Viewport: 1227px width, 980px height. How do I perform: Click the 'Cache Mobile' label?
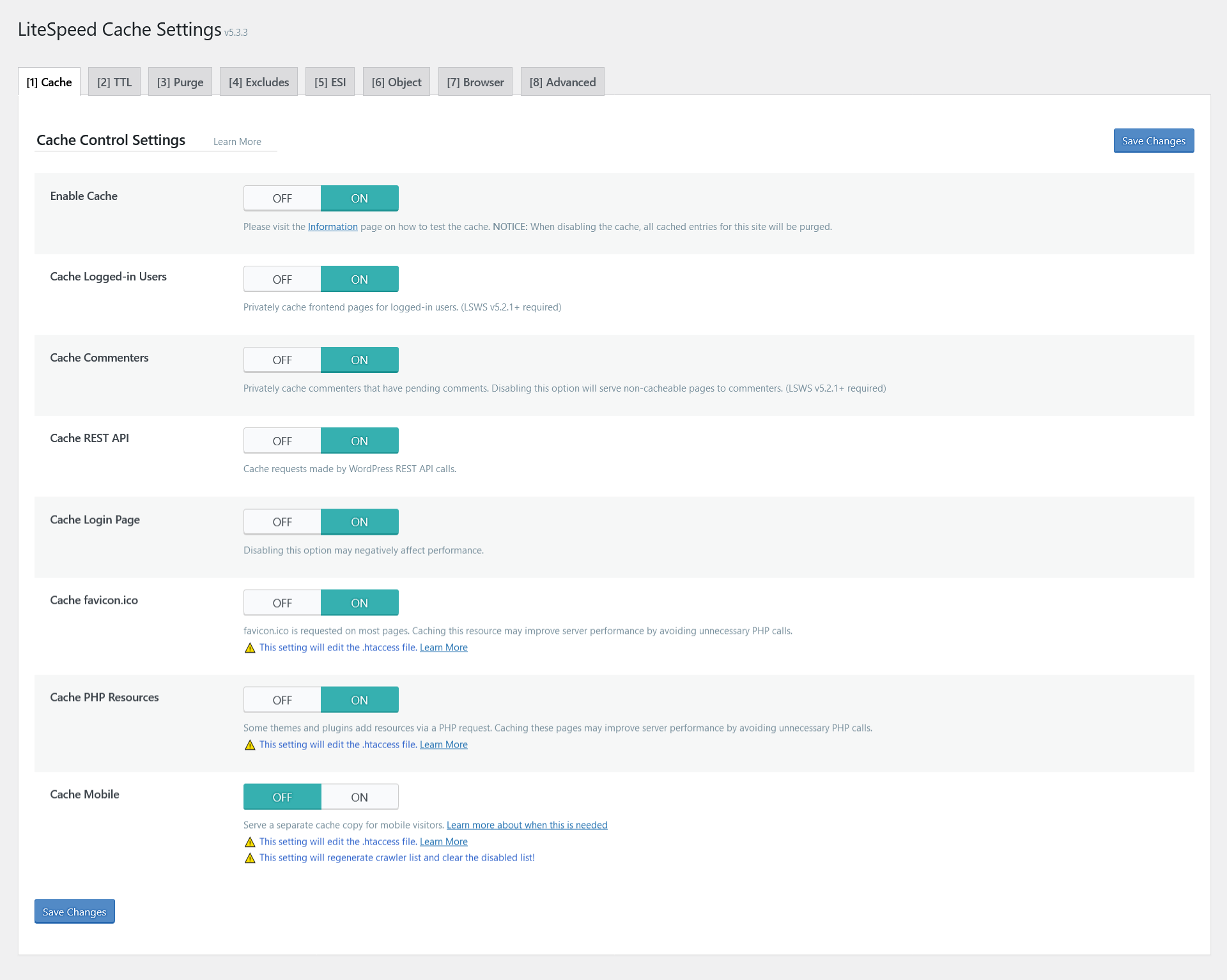tap(85, 795)
